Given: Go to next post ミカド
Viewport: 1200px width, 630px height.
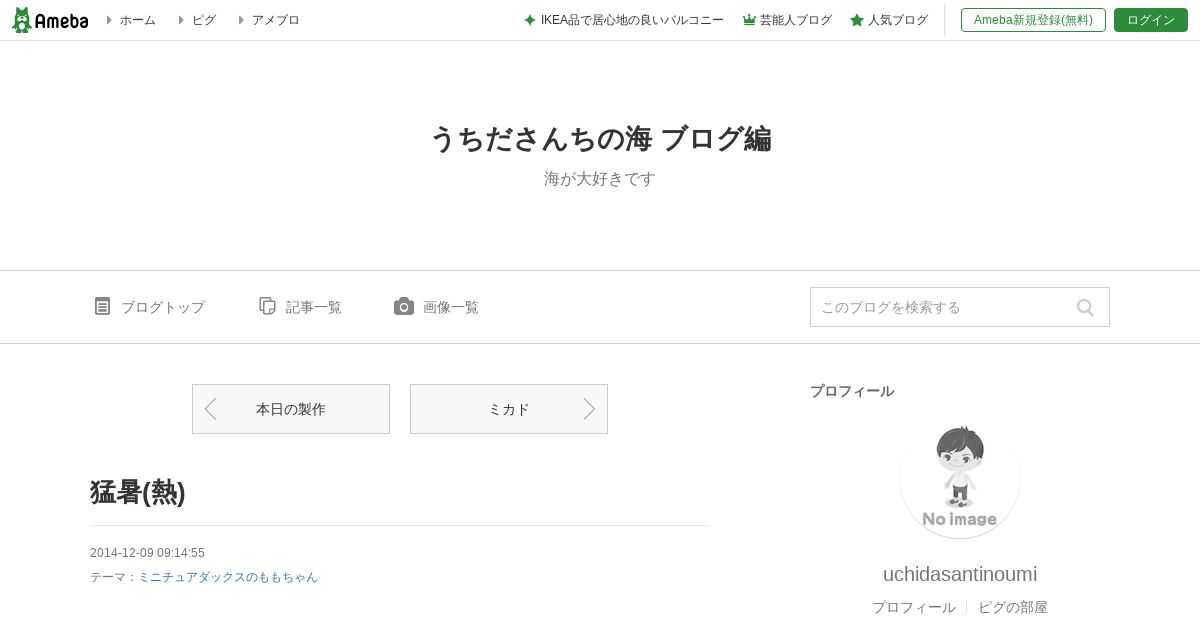Looking at the screenshot, I should tap(509, 409).
